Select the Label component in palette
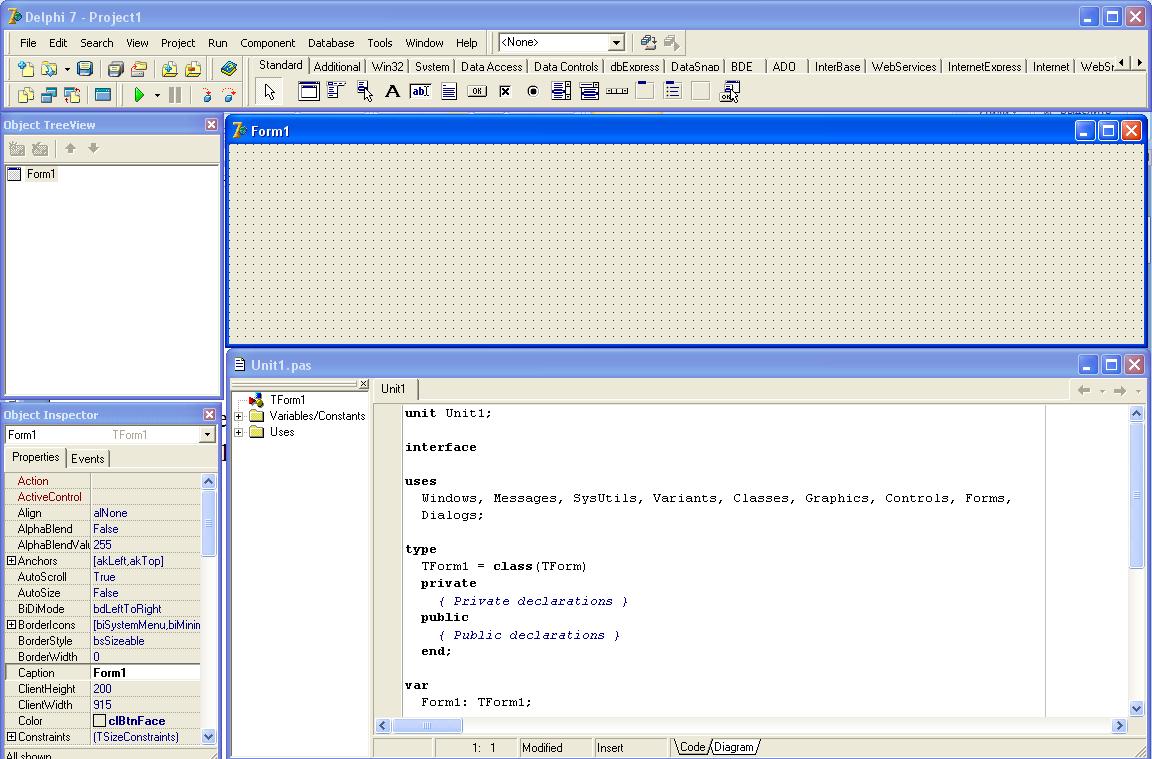1152x759 pixels. point(392,92)
